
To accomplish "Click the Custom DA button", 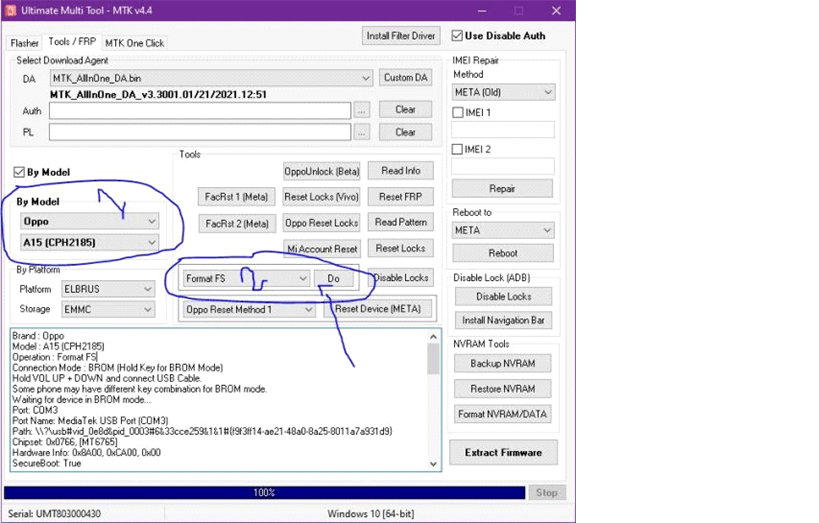I will pos(406,78).
